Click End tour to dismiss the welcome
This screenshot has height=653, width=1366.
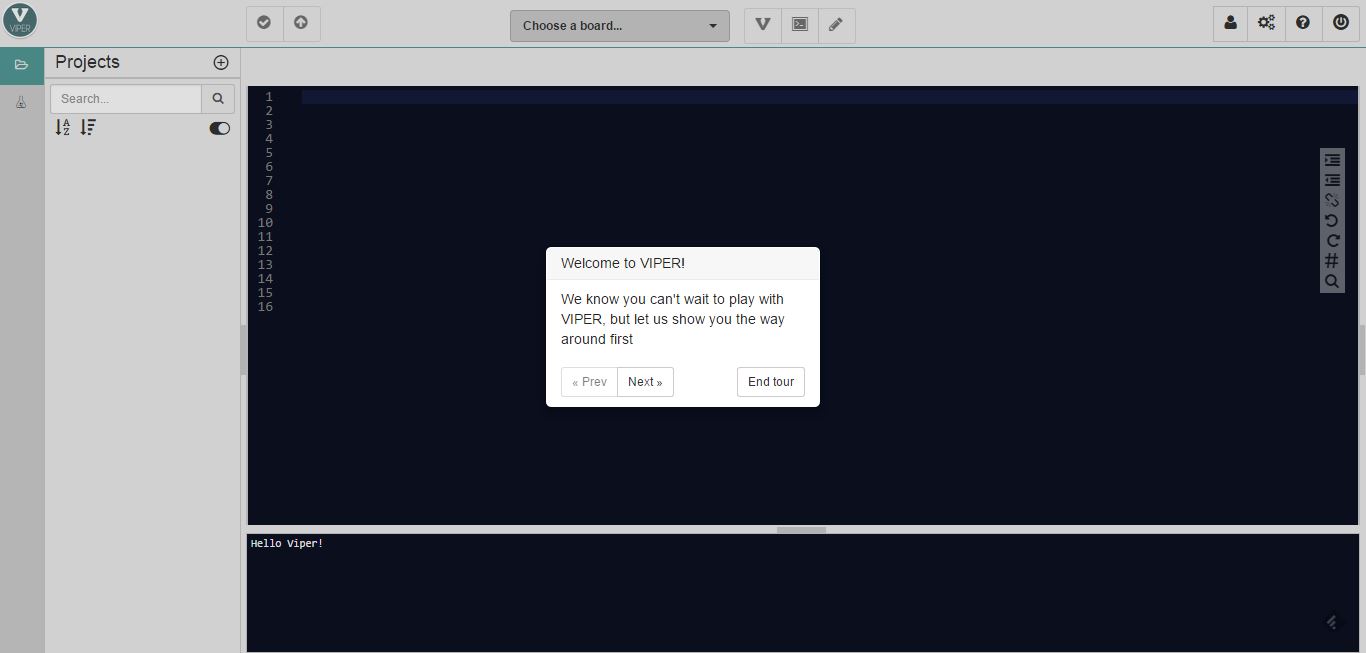(771, 382)
